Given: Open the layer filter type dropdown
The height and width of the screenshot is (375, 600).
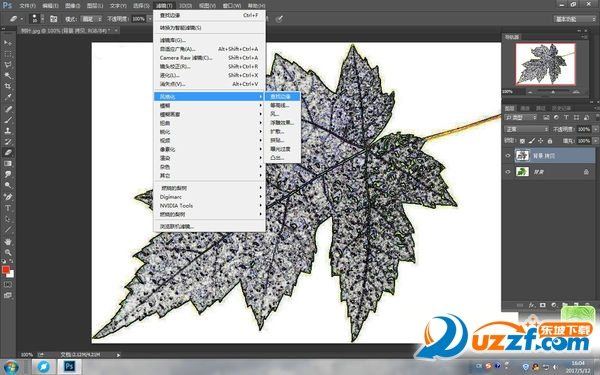Looking at the screenshot, I should click(521, 117).
